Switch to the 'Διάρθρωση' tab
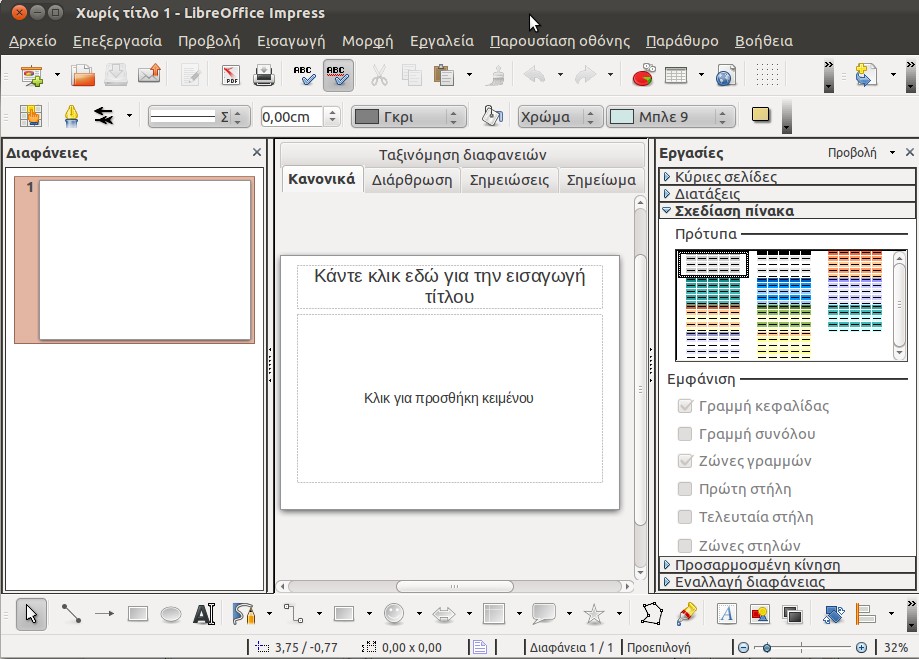This screenshot has height=659, width=919. click(x=411, y=180)
